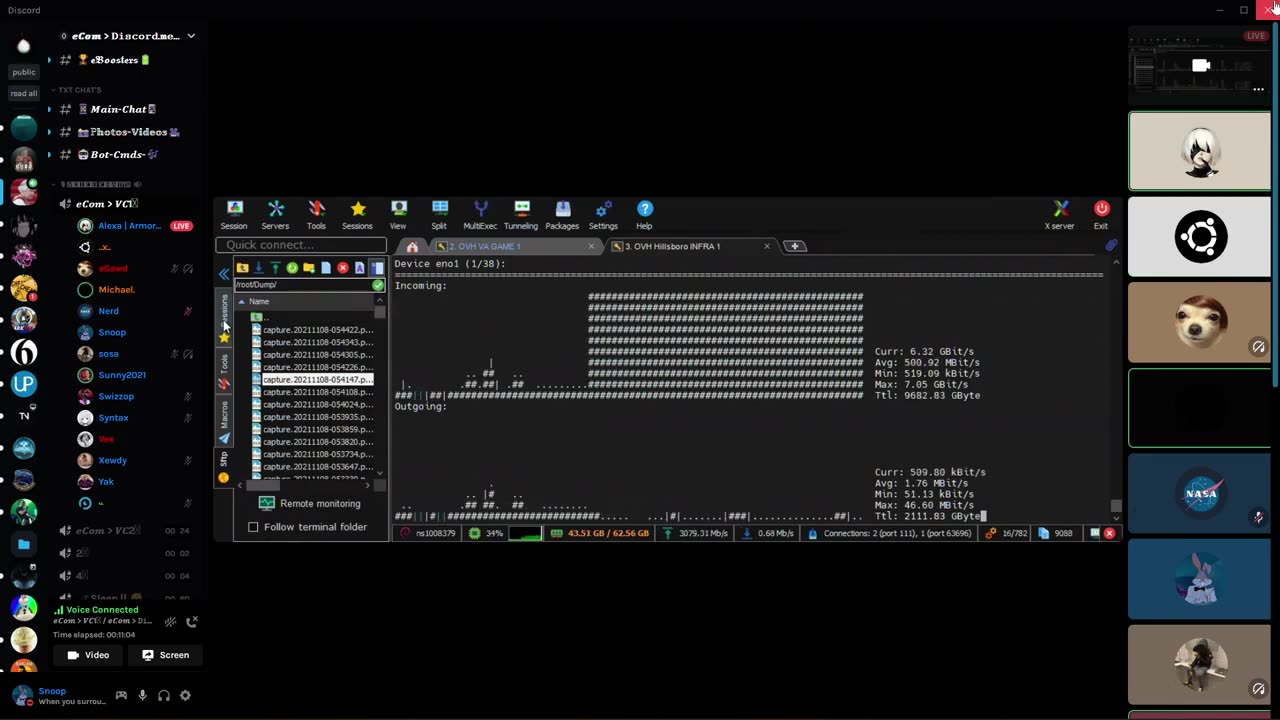Open Discord user settings gear
Screen dimensions: 1280x720
pyautogui.click(x=185, y=695)
